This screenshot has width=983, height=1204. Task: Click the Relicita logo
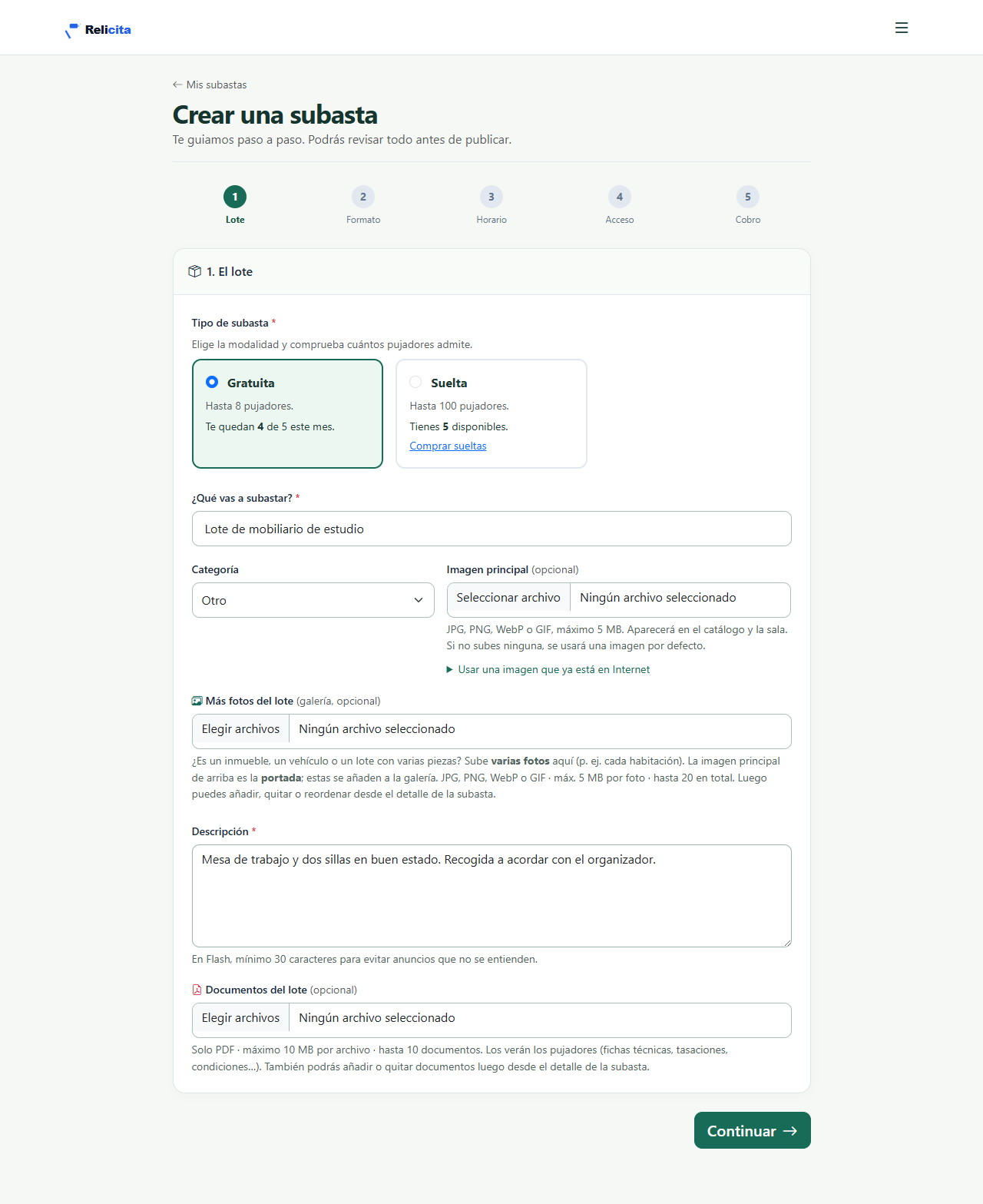tap(98, 30)
